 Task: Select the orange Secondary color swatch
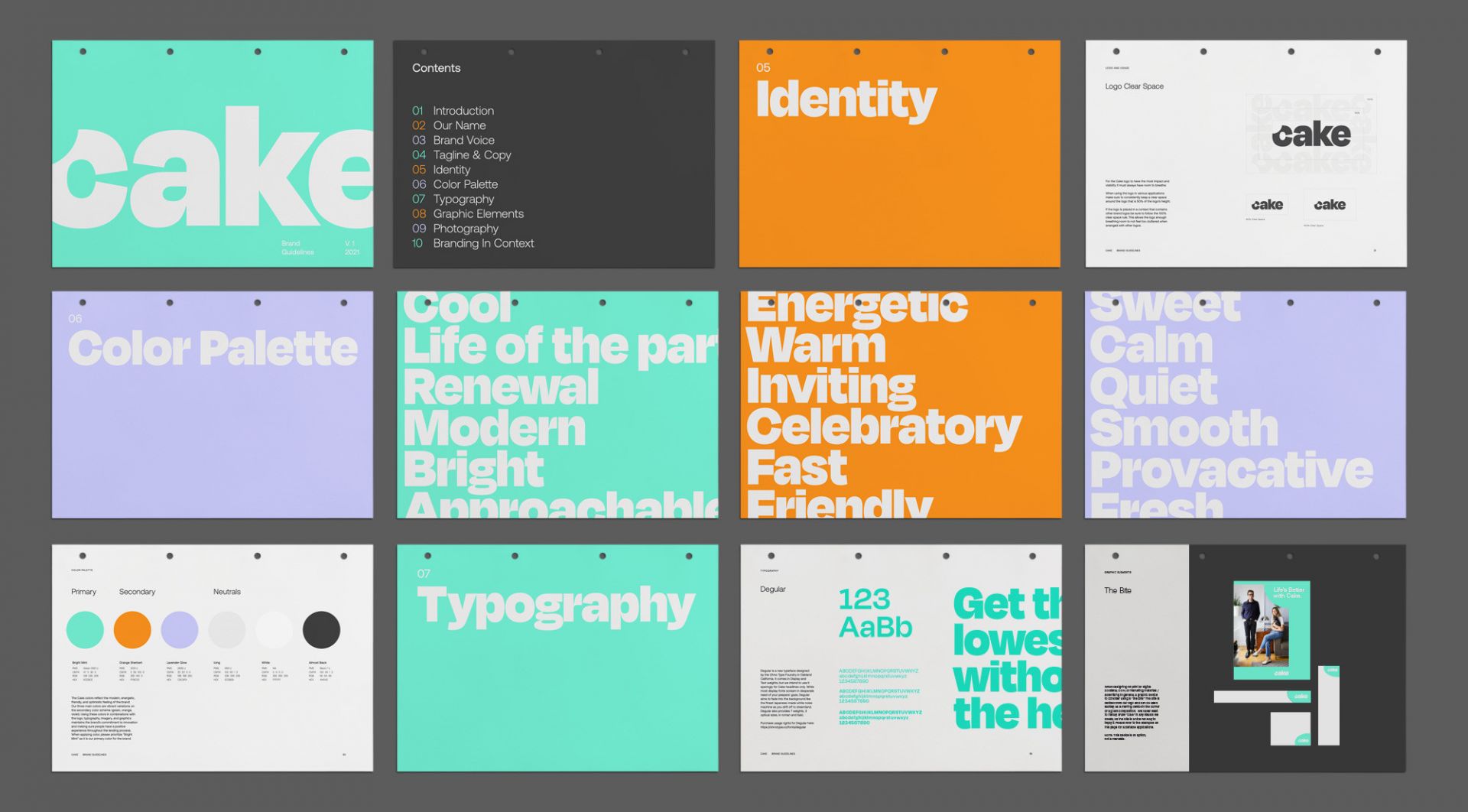[x=132, y=630]
